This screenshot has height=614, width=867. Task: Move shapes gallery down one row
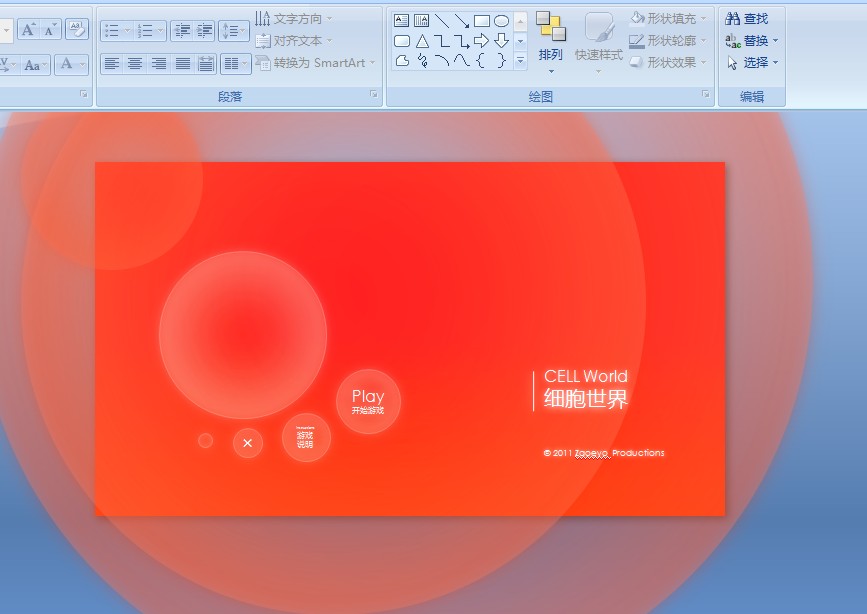520,41
